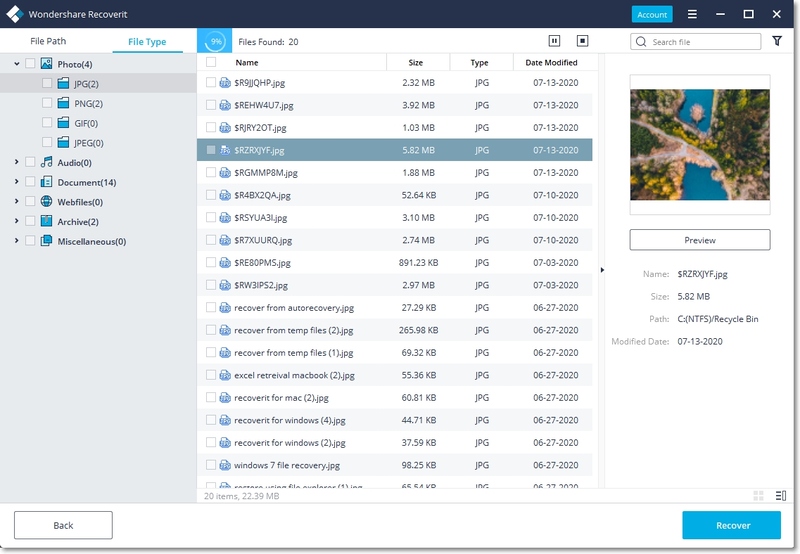
Task: Click the Photo category icon
Action: coord(46,64)
